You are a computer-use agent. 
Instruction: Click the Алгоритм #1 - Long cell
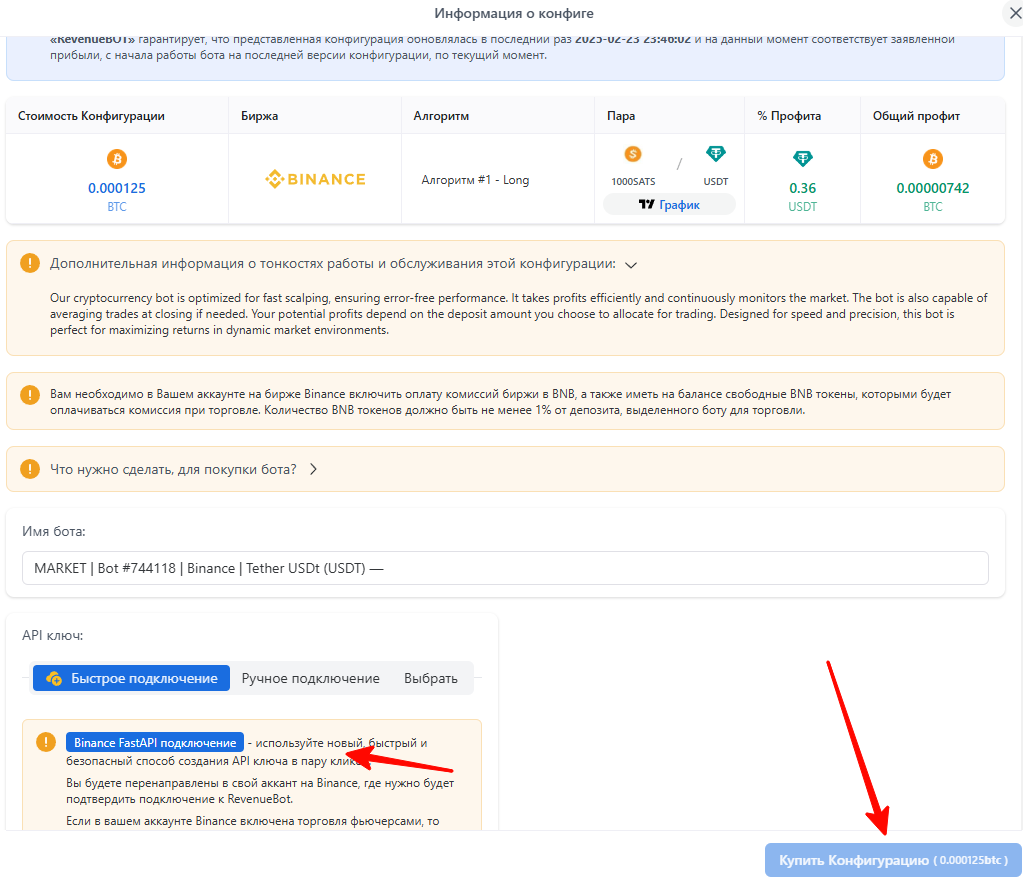coord(475,179)
